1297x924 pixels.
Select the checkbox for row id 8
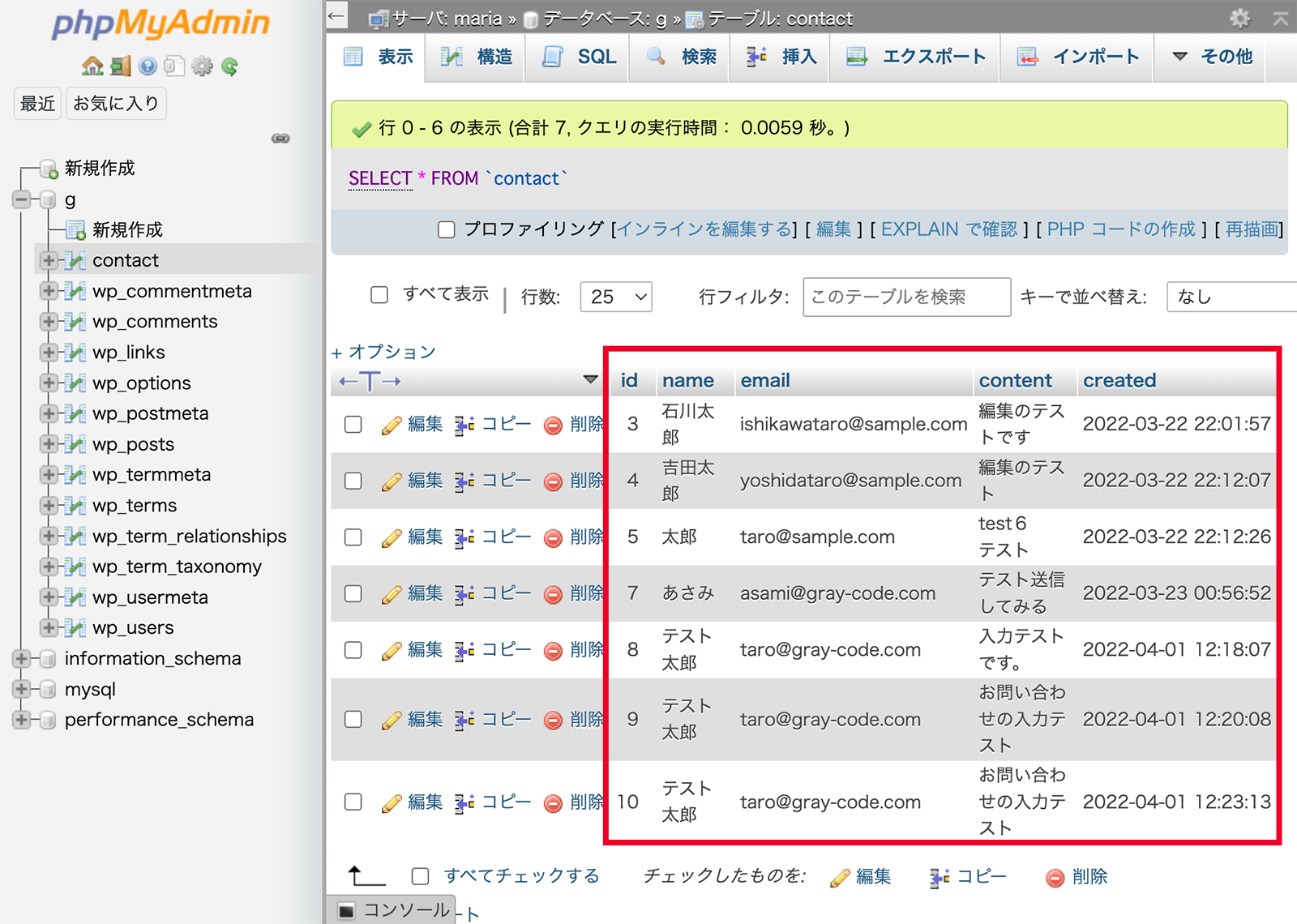pyautogui.click(x=353, y=650)
